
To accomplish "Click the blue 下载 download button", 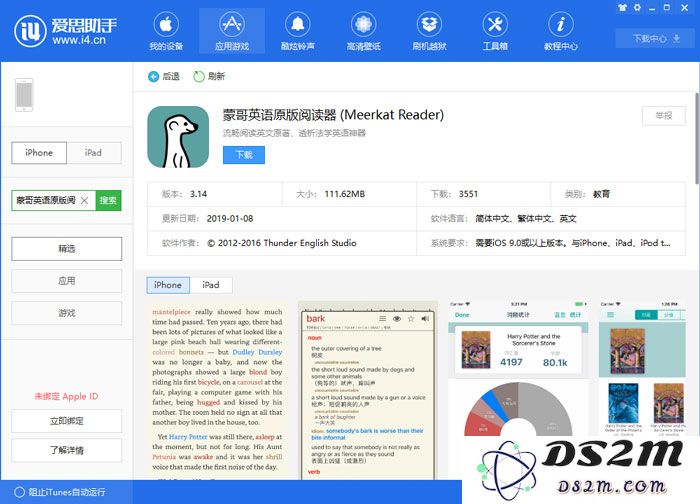I will point(244,155).
